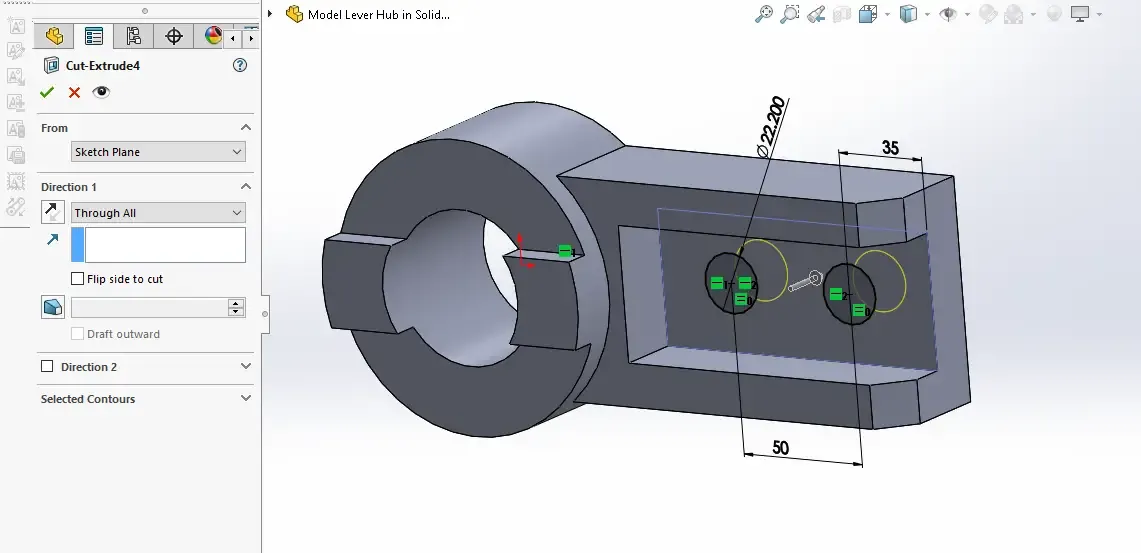Click the 35 dimension value
The width and height of the screenshot is (1141, 553).
coord(891,148)
